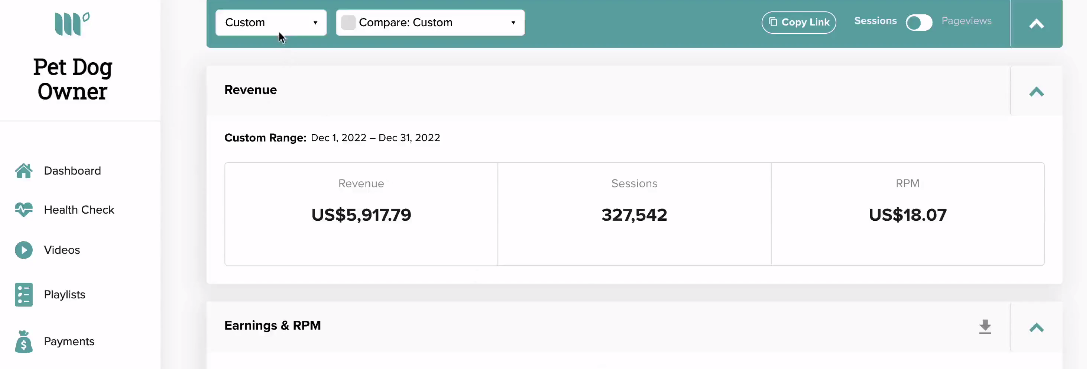This screenshot has width=1087, height=369.
Task: Click the US$18.07 RPM value
Action: click(907, 215)
